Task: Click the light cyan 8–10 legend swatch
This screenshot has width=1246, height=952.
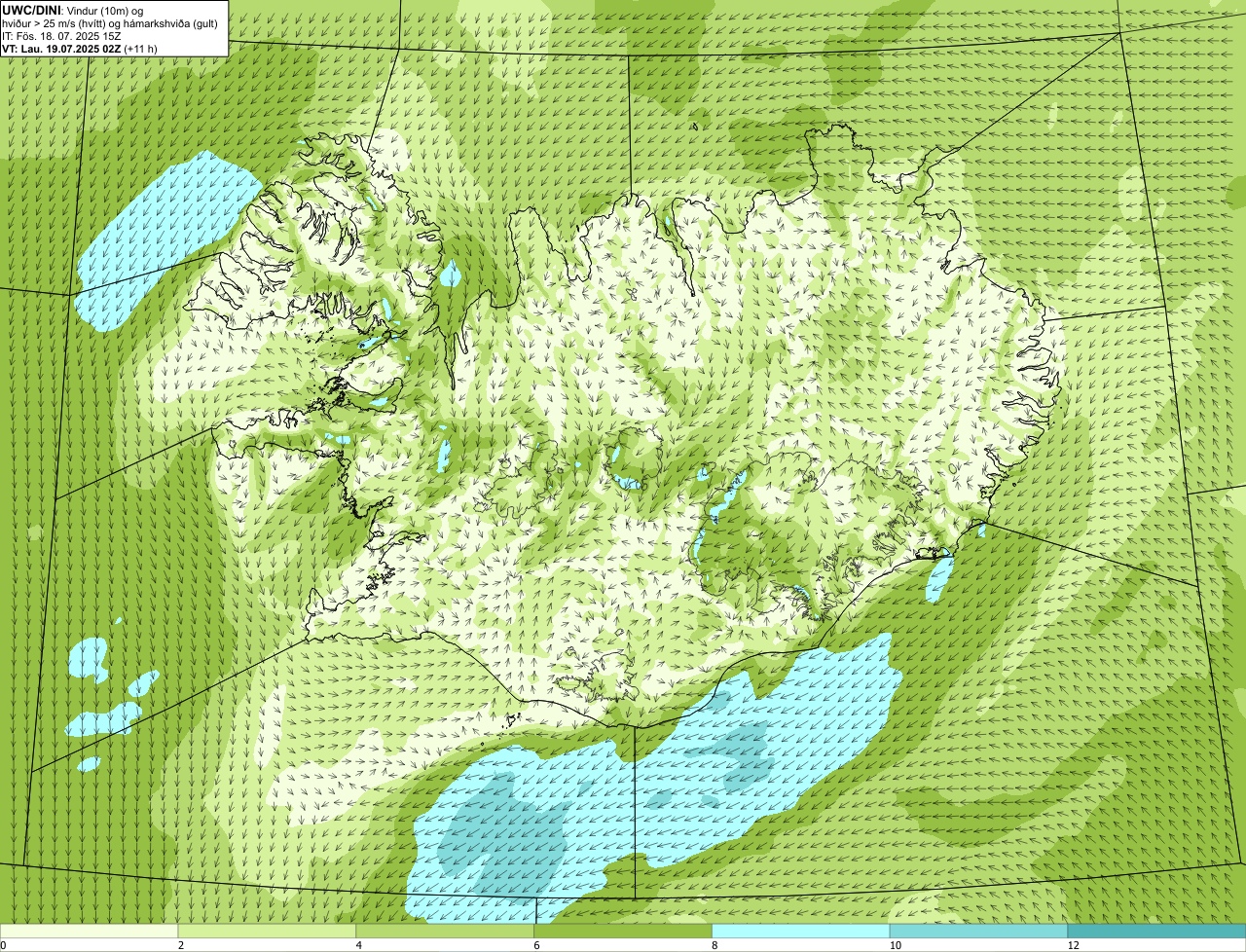Action: 801,932
